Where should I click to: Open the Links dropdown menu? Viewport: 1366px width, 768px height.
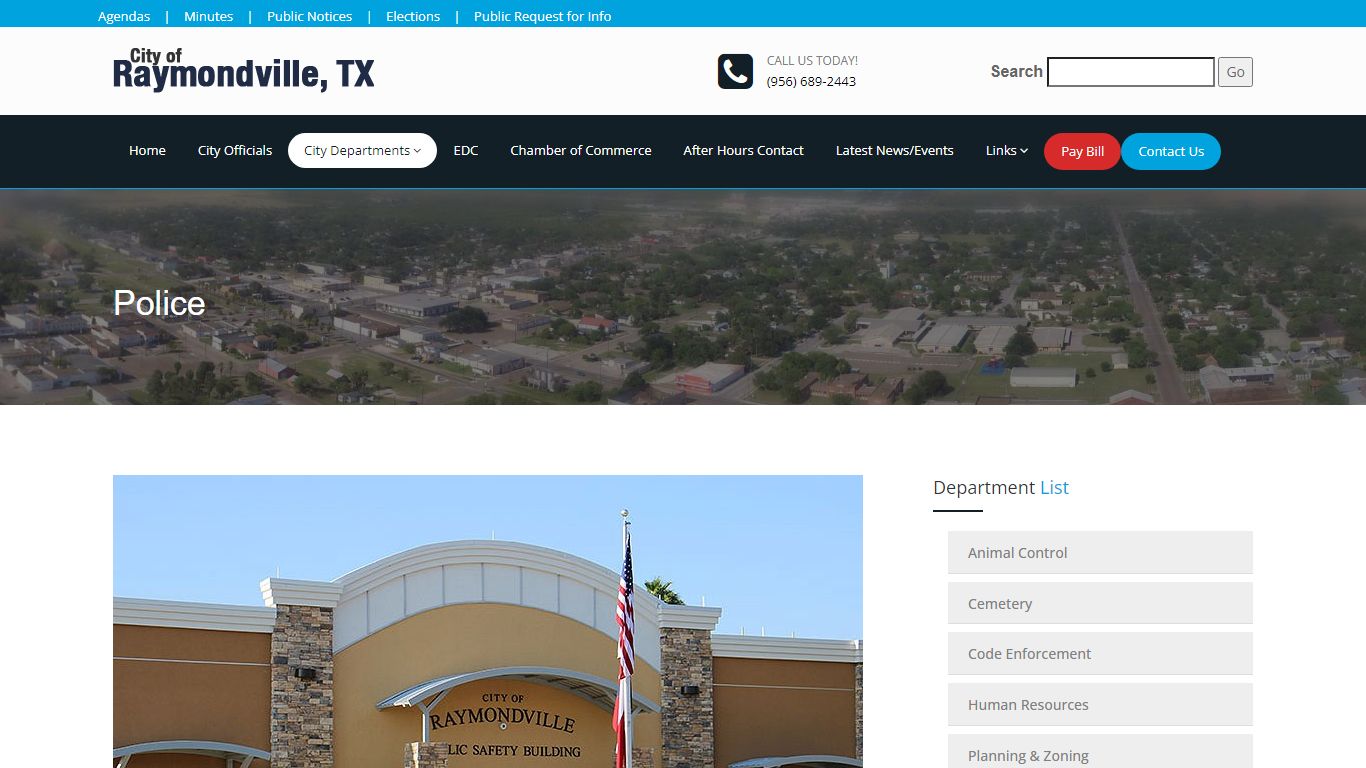[x=1005, y=150]
